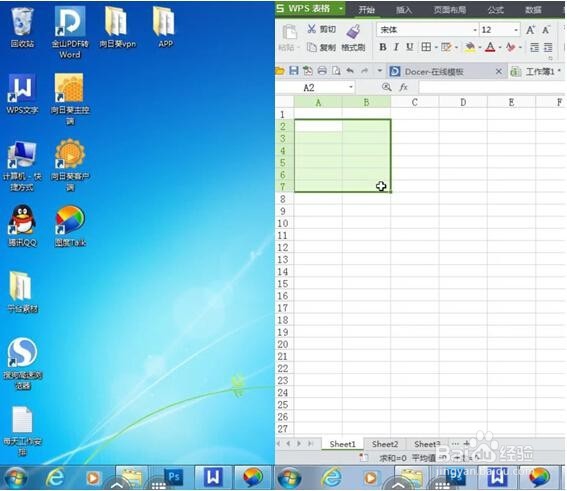
Task: Click the draw border pencil icon
Action: point(446,47)
